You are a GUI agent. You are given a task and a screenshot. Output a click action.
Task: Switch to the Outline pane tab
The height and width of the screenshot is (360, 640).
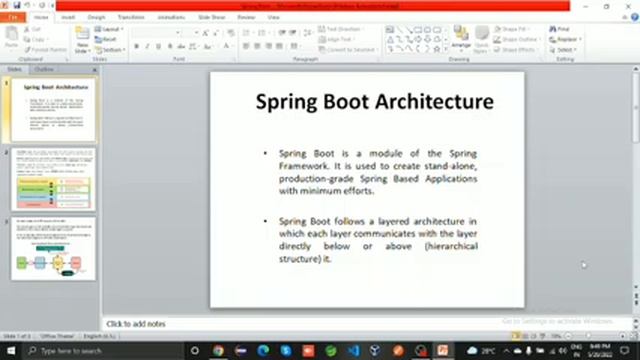coord(44,69)
